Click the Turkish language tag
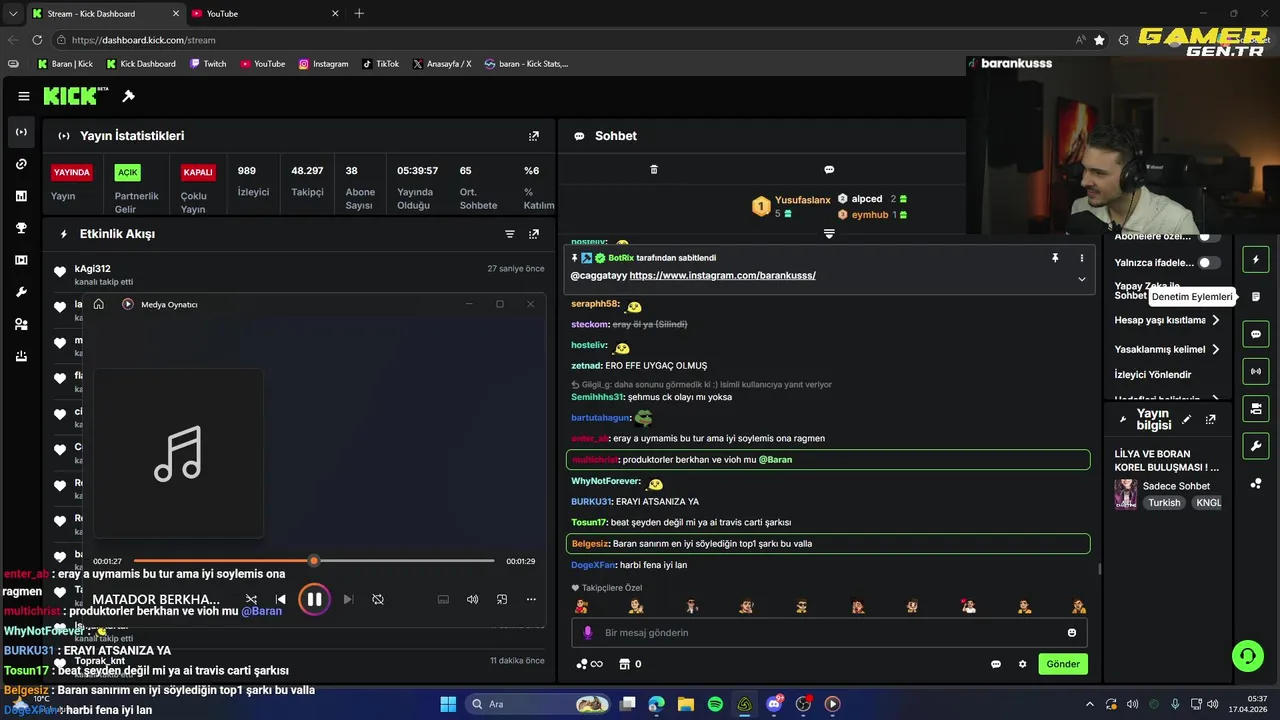 tap(1164, 503)
